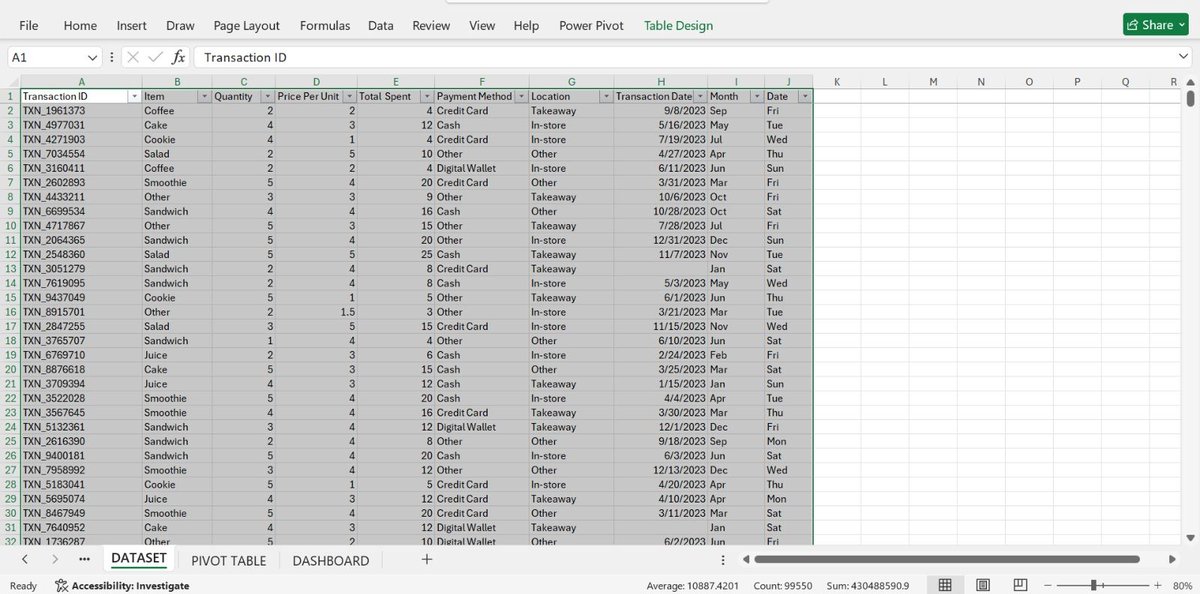This screenshot has width=1200, height=594.
Task: Select the DATASET sheet tab
Action: pyautogui.click(x=139, y=559)
